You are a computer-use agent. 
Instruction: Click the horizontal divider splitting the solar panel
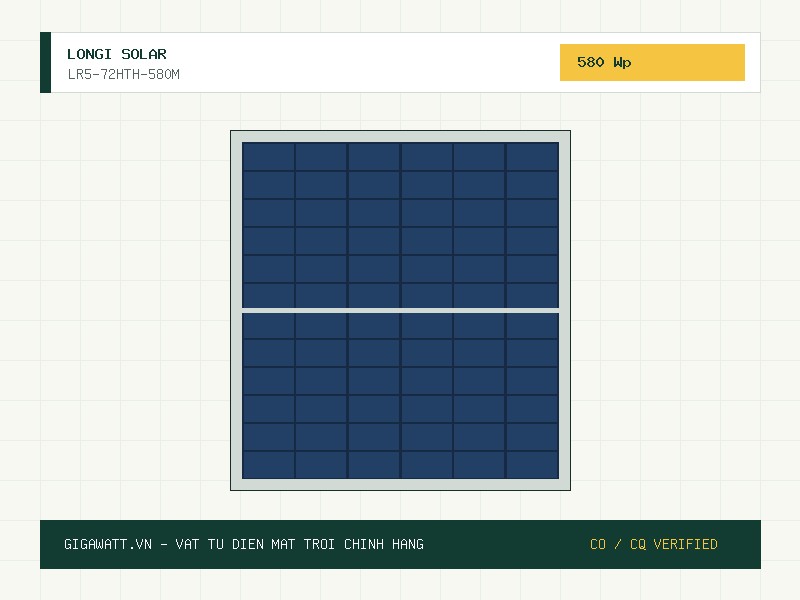click(x=401, y=310)
